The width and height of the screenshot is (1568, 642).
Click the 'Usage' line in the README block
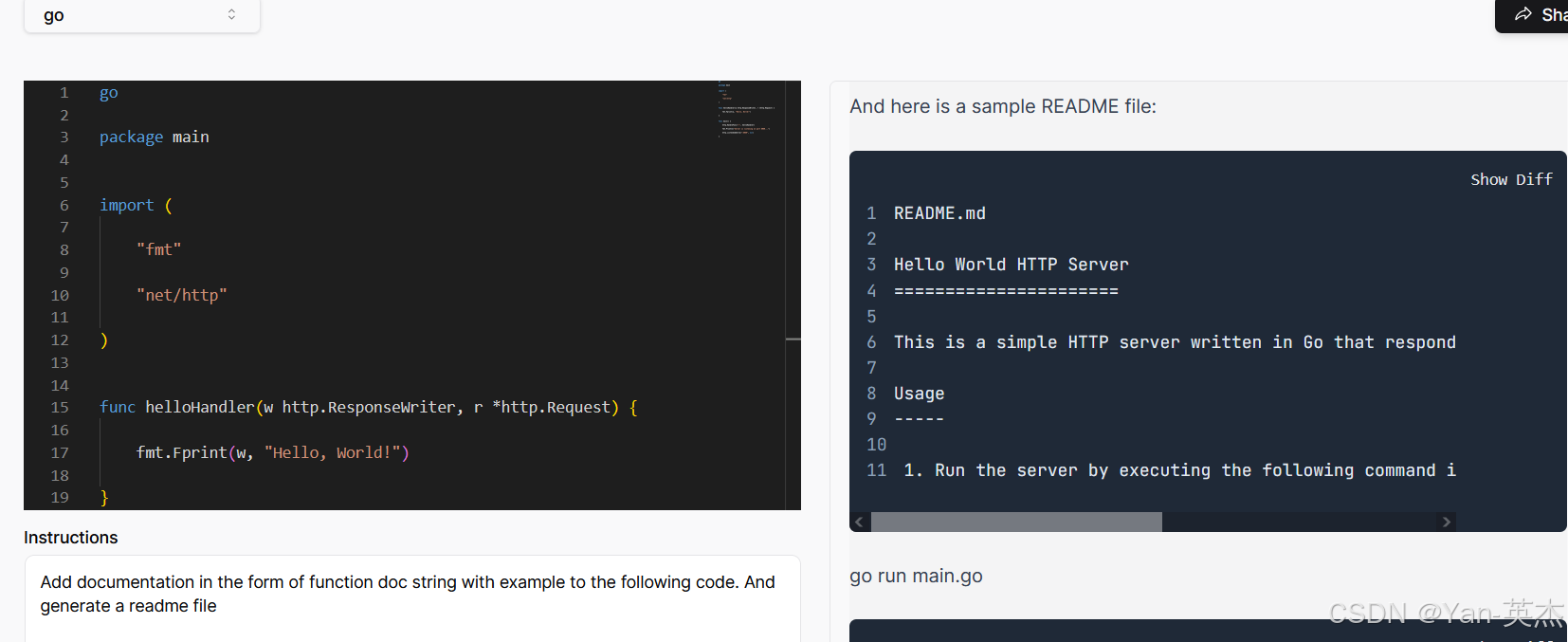coord(920,394)
